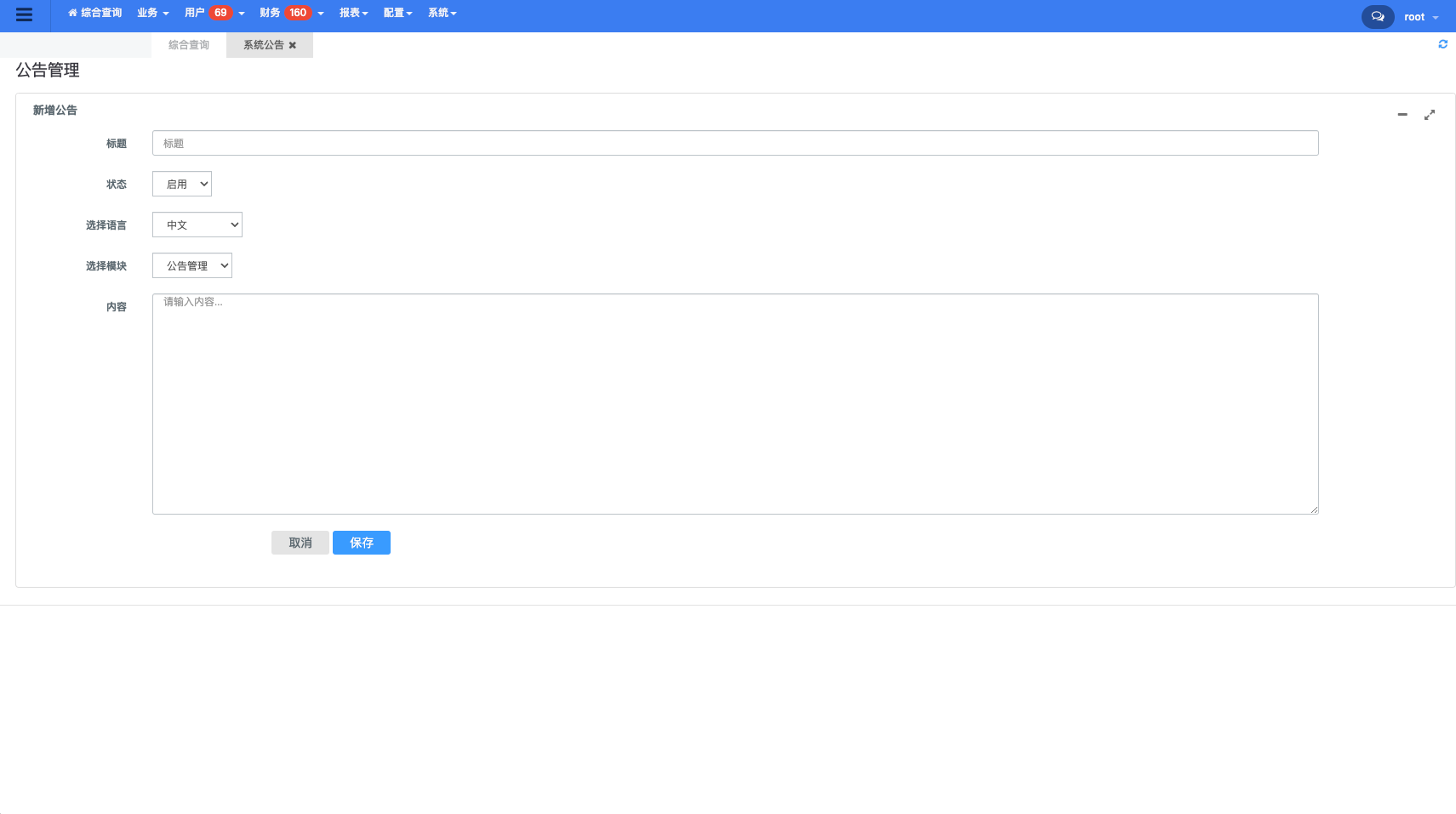Click inside the 内容 textarea
Image resolution: width=1456 pixels, height=814 pixels.
point(735,404)
